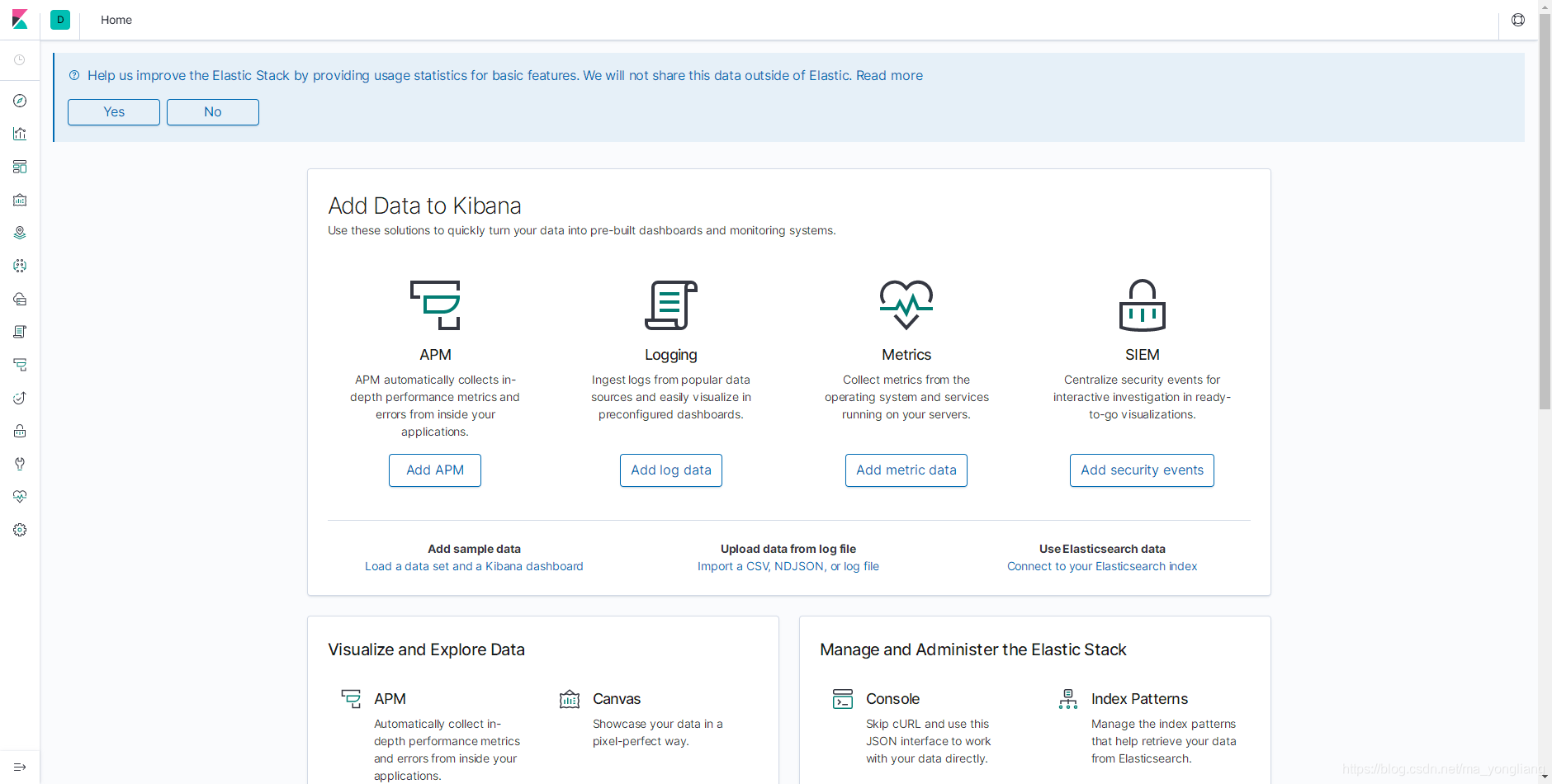Viewport: 1552px width, 784px height.
Task: Click the large SIEM lock icon
Action: [1142, 305]
